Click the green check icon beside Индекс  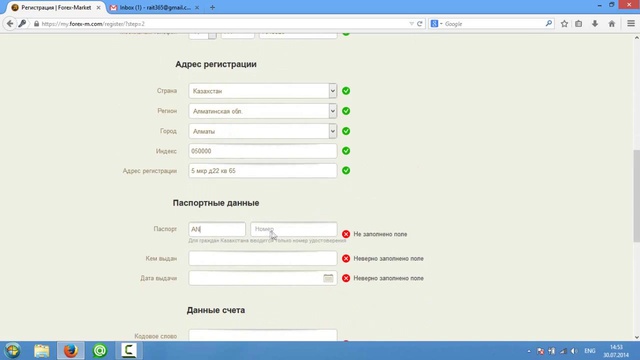click(x=346, y=151)
